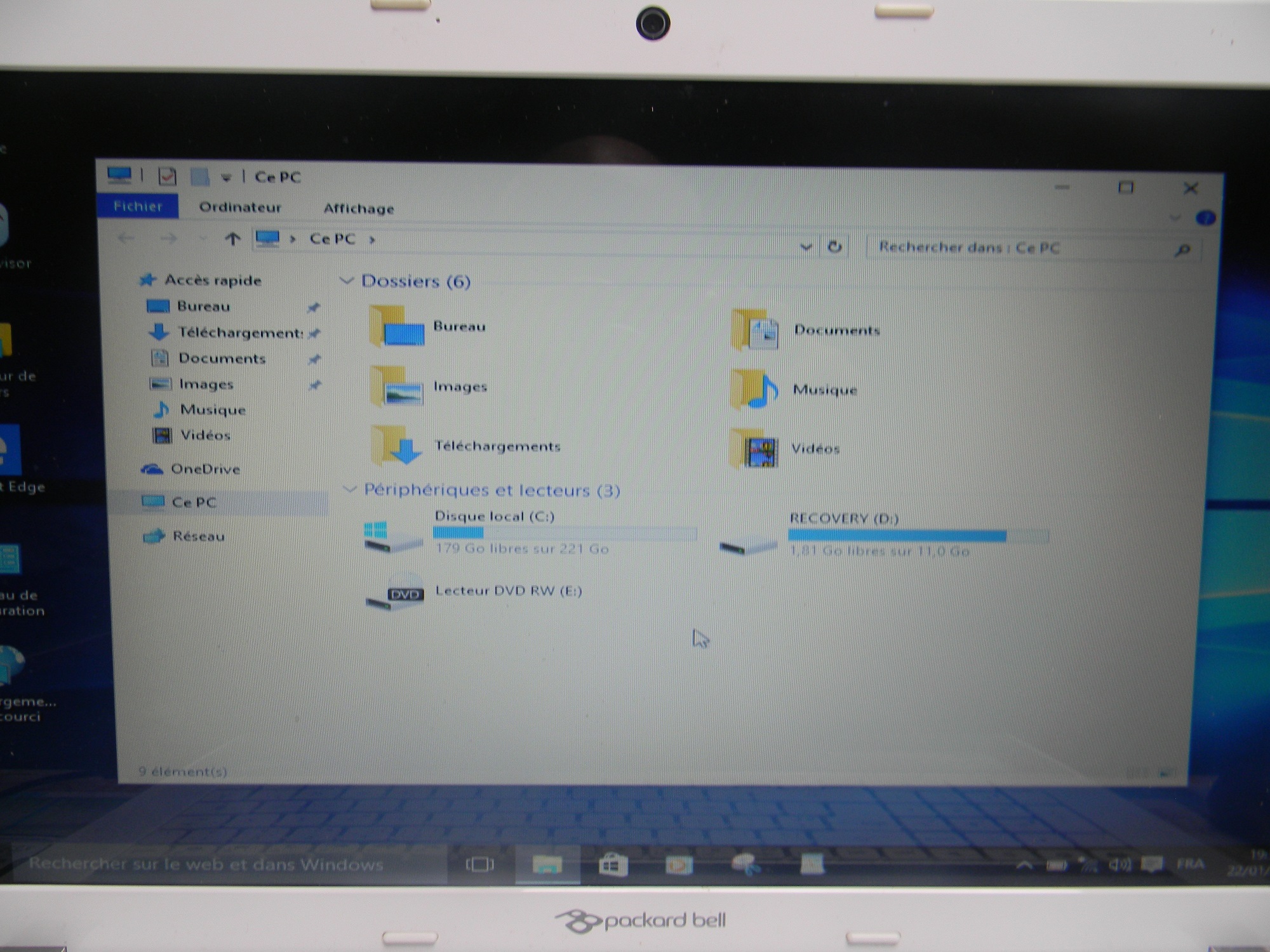Refresh the Ce PC view
Viewport: 1270px width, 952px height.
coord(834,247)
